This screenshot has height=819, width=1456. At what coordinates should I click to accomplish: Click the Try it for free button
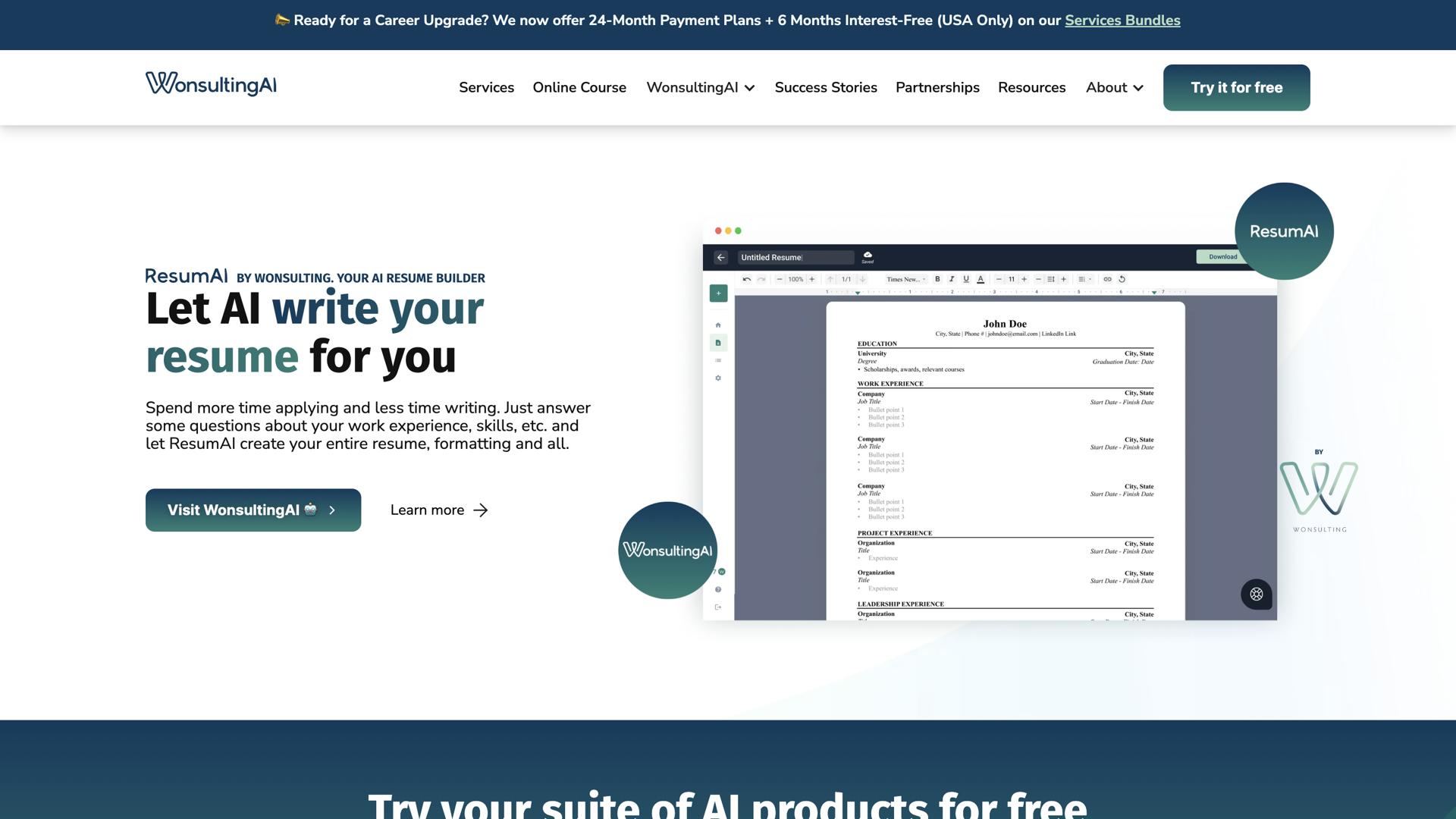[x=1236, y=88]
